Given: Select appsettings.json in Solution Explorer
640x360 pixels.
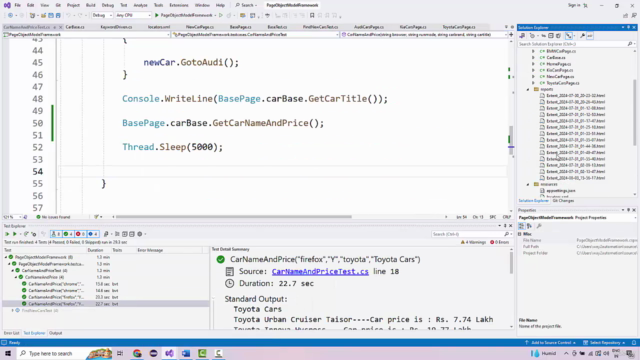Looking at the screenshot, I should click(561, 191).
